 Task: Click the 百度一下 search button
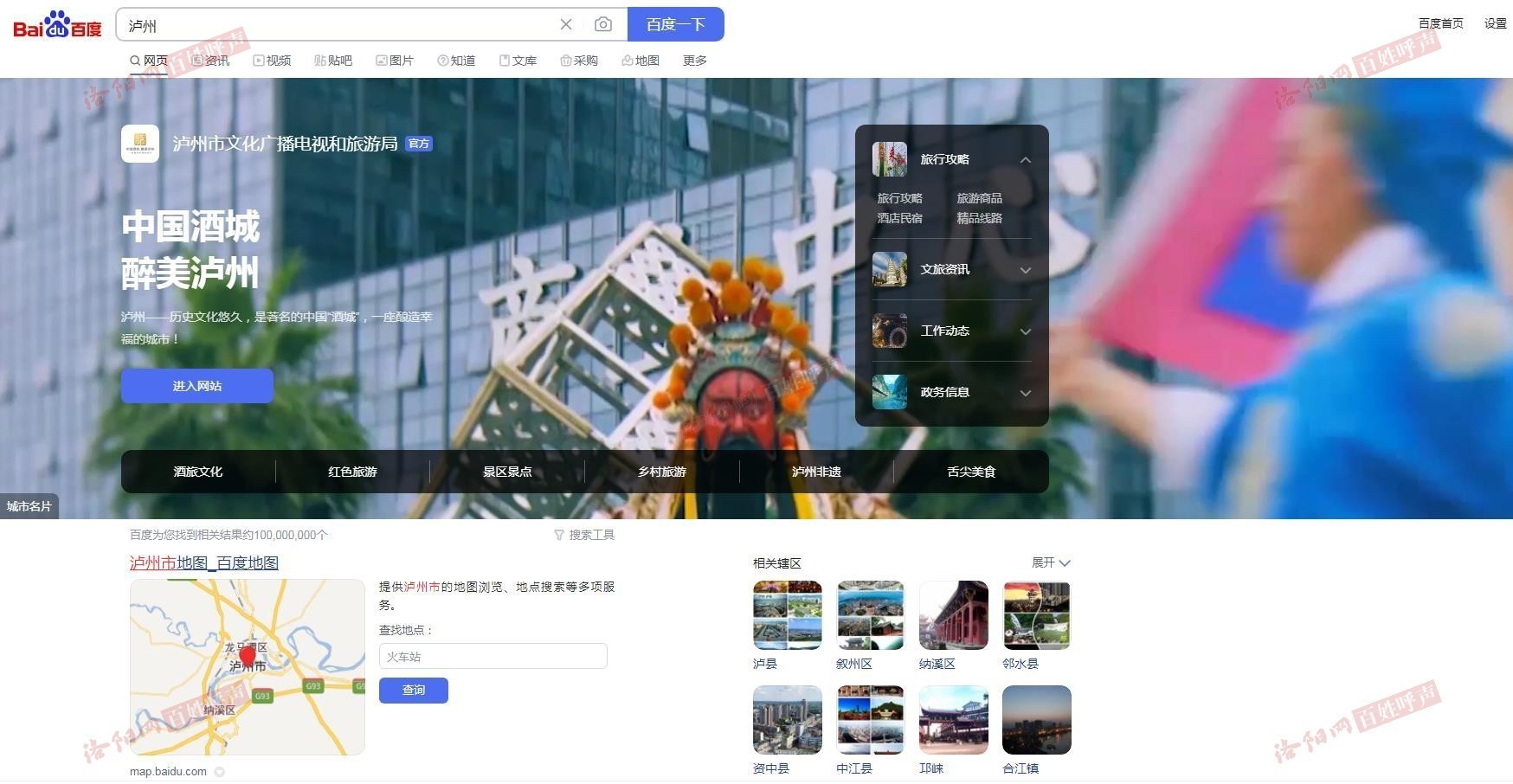point(675,24)
